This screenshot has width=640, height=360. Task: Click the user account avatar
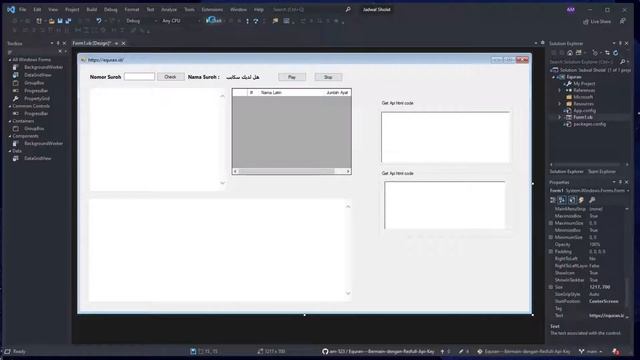571,10
